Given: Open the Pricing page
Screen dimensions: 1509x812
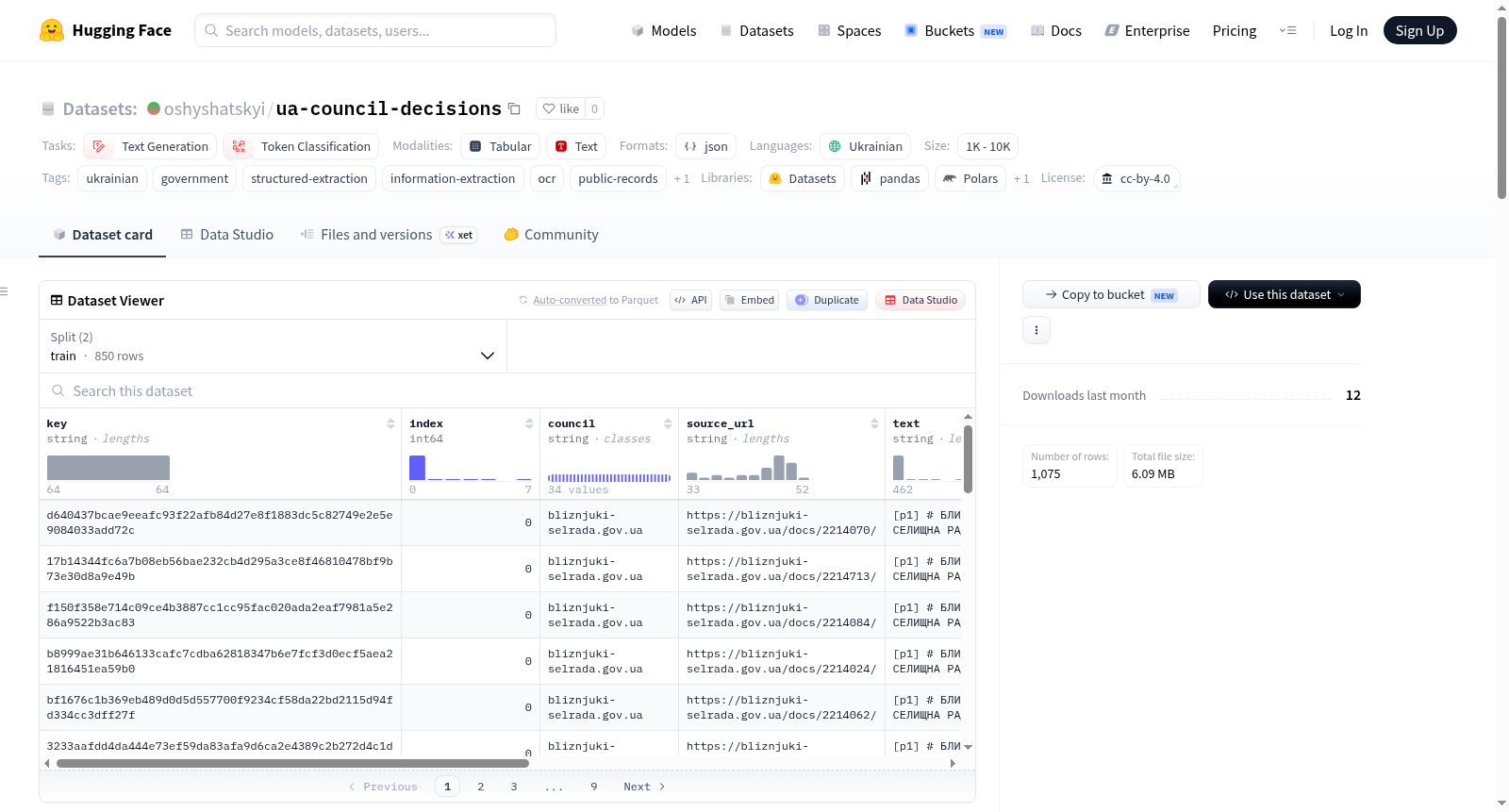Looking at the screenshot, I should 1235,31.
